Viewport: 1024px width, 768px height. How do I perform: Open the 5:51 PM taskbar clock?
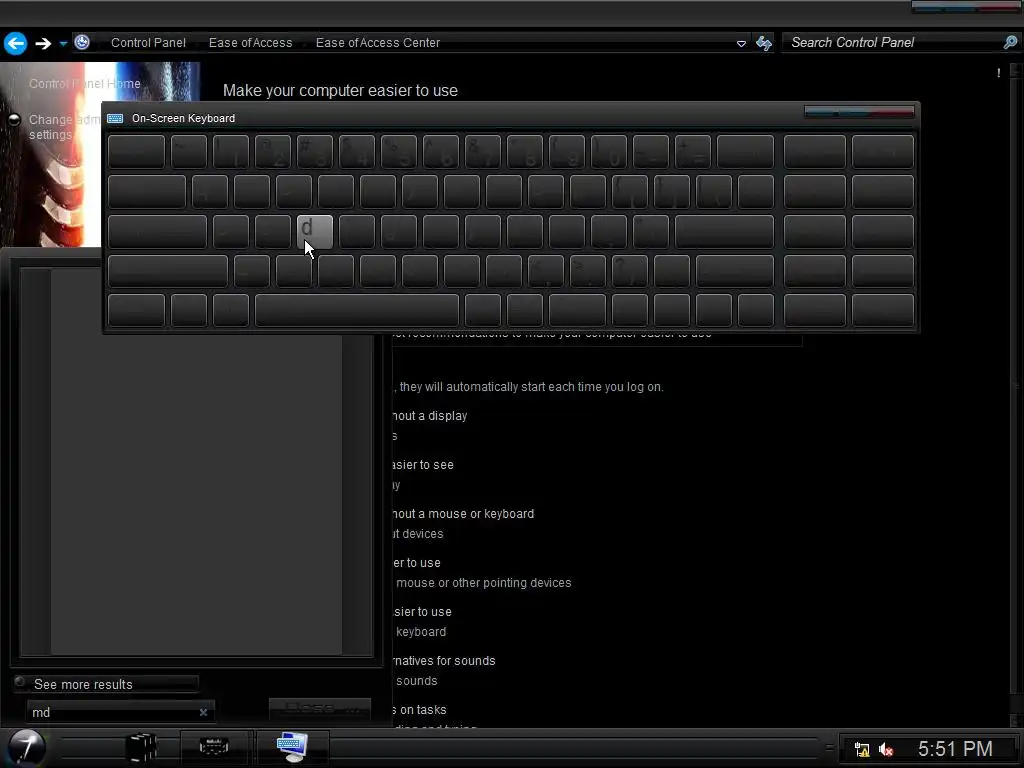(x=955, y=749)
